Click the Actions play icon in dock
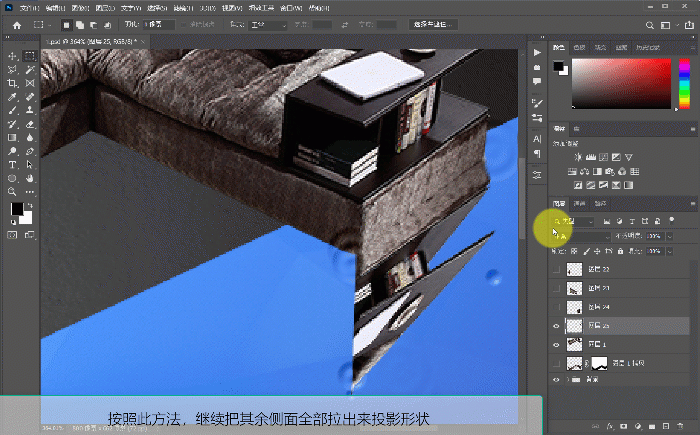The height and width of the screenshot is (435, 700). (537, 52)
